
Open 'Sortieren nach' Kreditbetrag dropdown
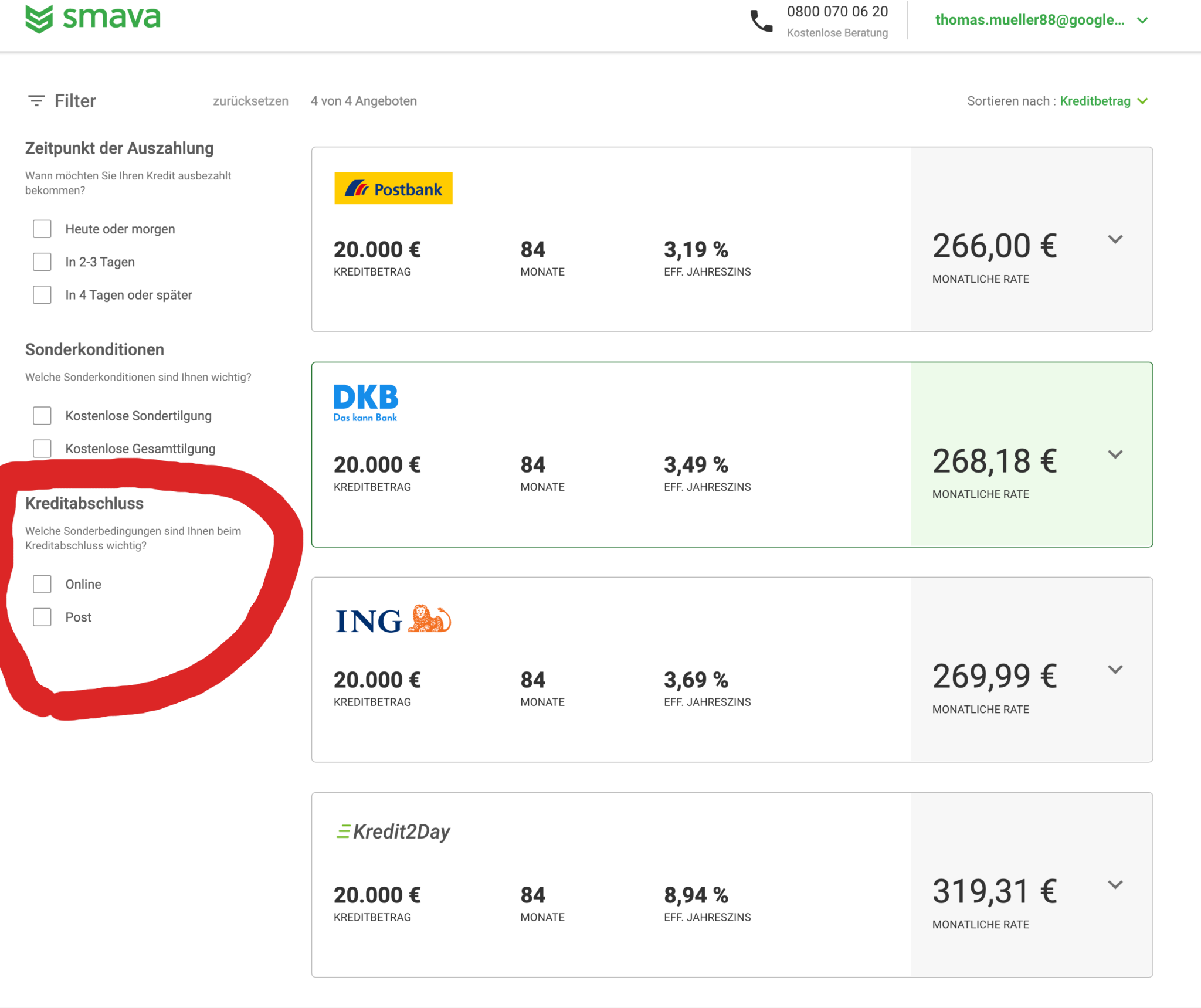1104,101
